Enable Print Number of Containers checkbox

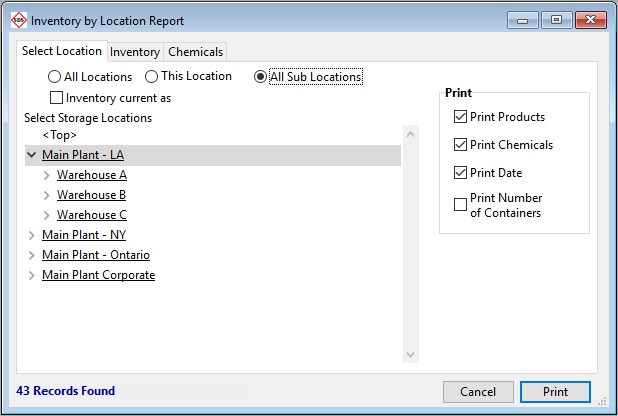[460, 205]
